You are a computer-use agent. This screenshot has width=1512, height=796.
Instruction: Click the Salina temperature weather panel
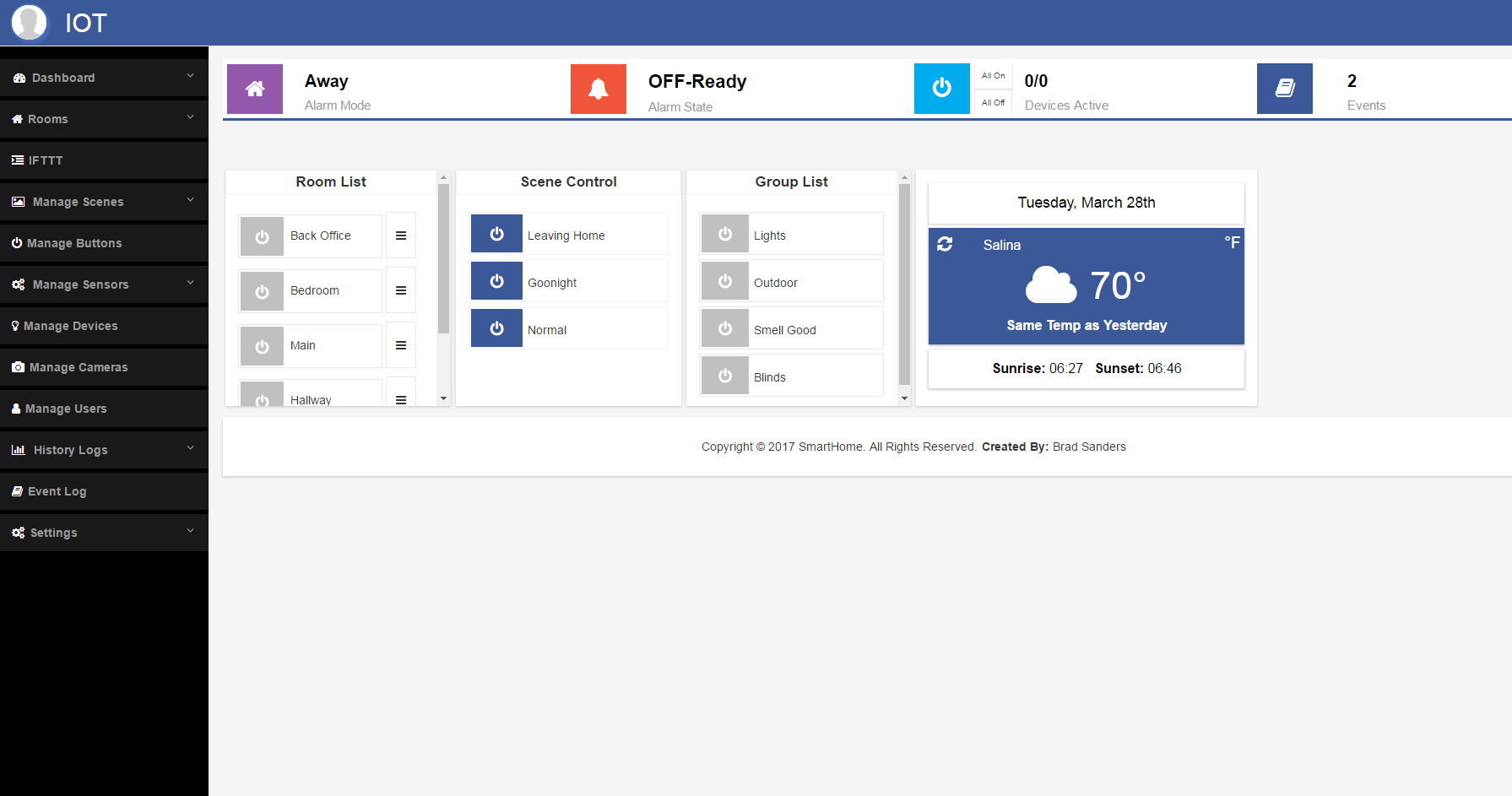[x=1086, y=286]
